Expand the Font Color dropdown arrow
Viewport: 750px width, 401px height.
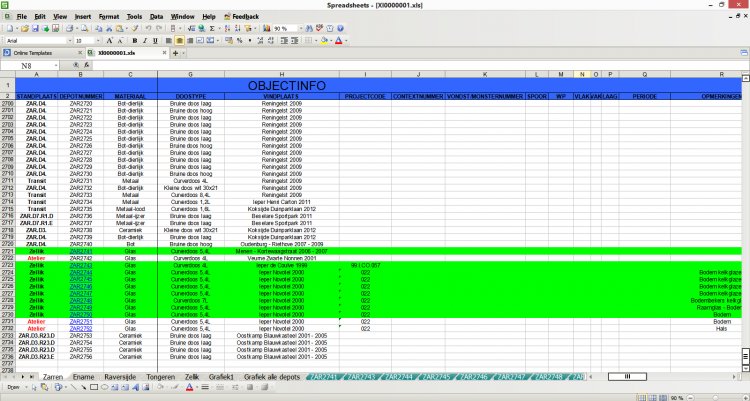click(x=346, y=41)
